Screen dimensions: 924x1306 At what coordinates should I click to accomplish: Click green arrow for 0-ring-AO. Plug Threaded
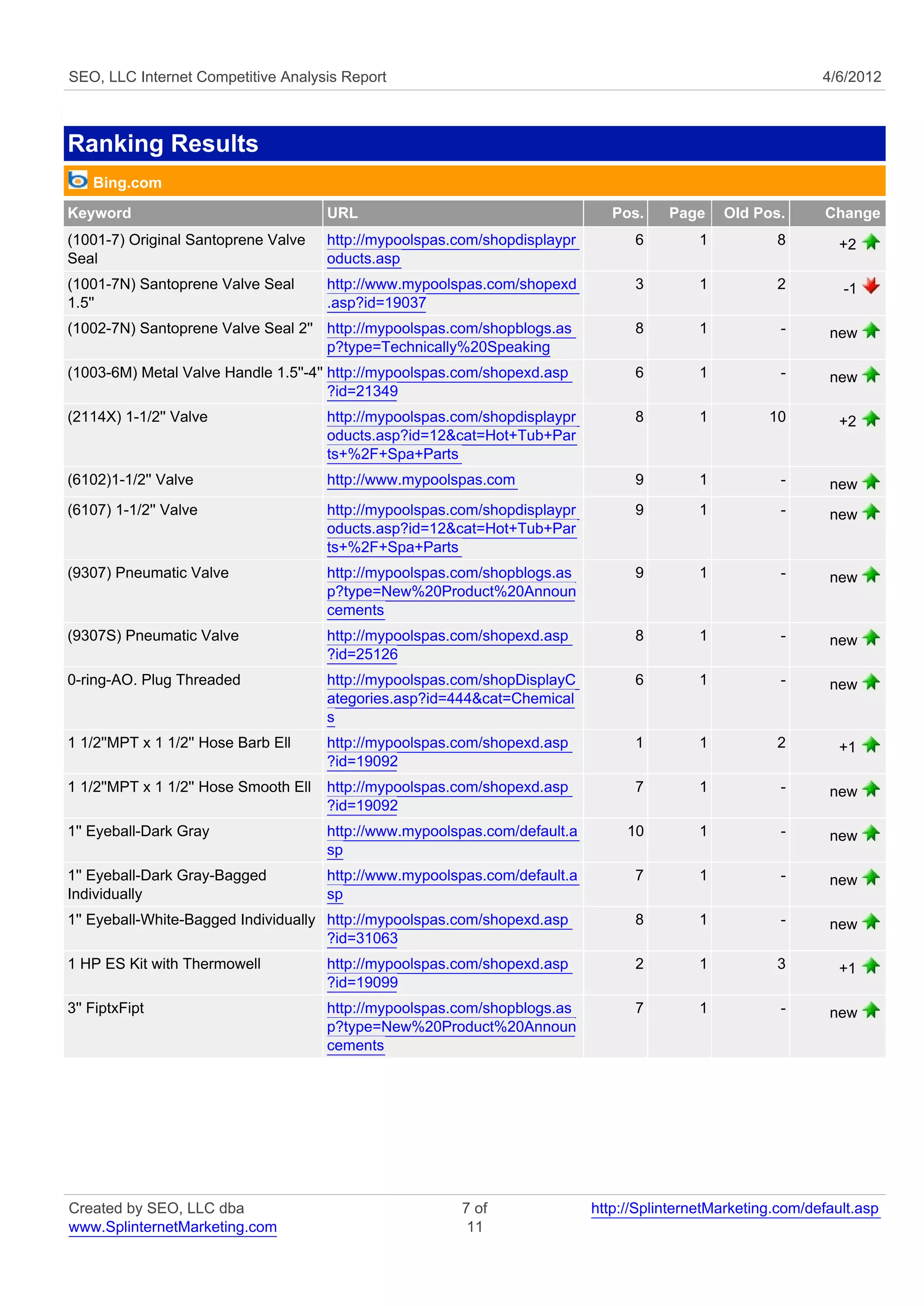(870, 682)
